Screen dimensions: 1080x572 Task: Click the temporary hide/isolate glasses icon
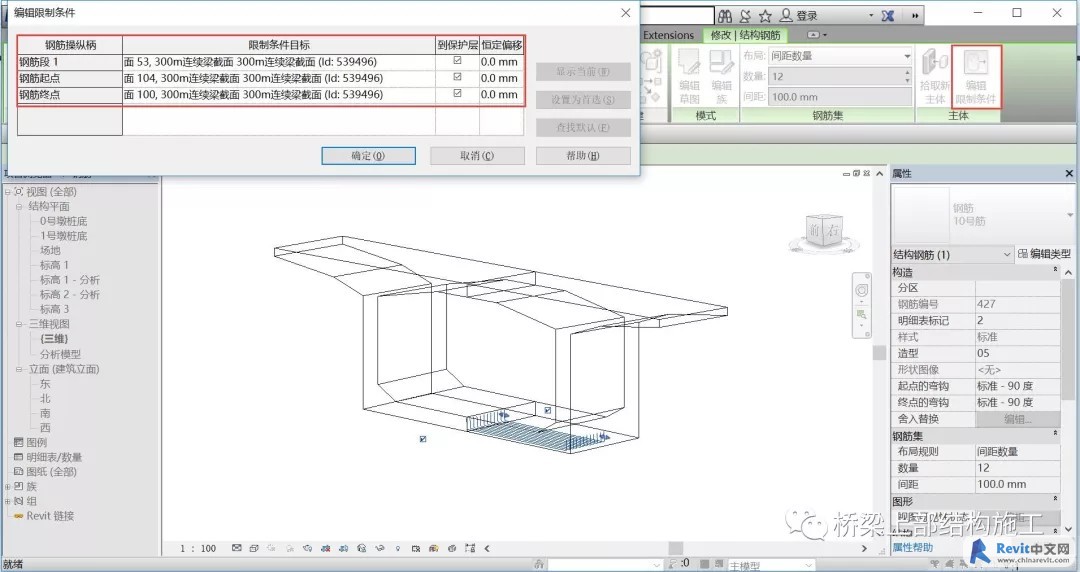pos(380,549)
